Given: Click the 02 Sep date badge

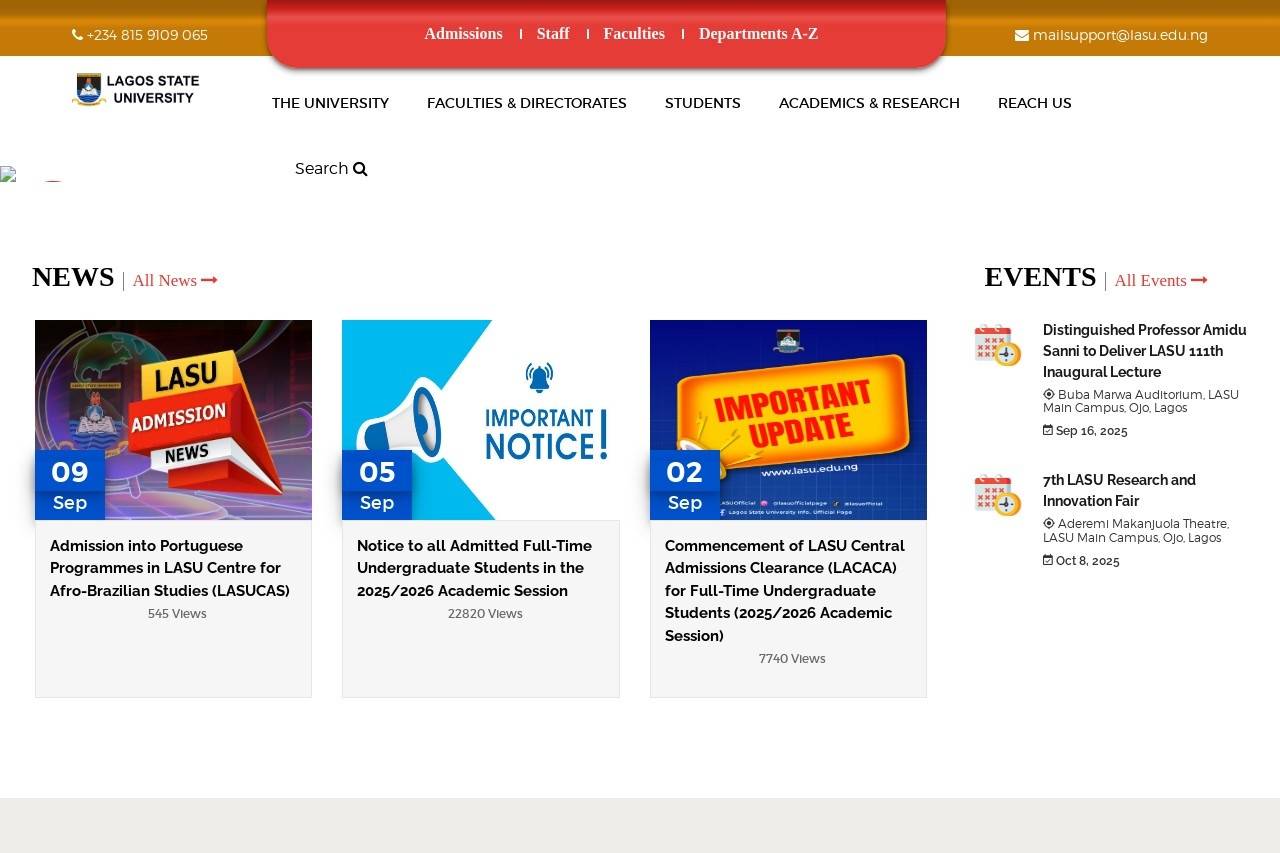Looking at the screenshot, I should (x=685, y=485).
